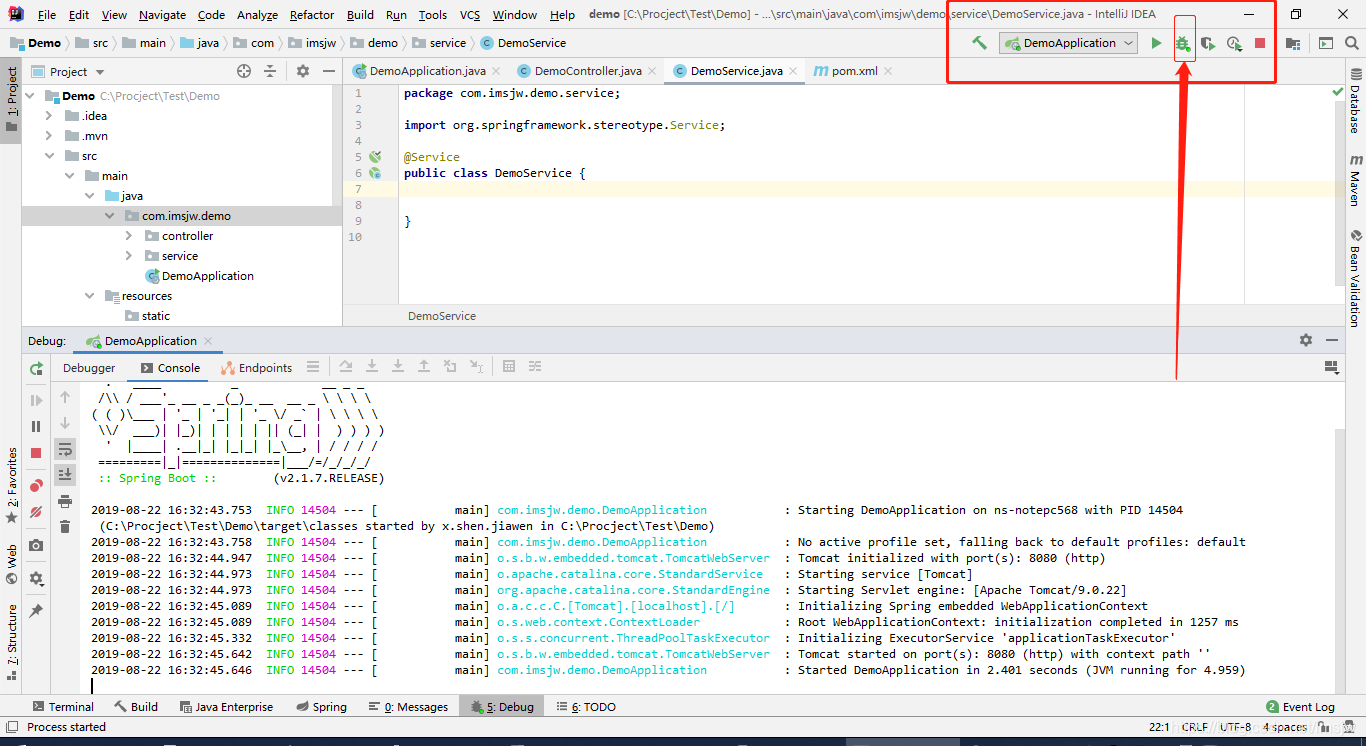Expand the controller package

coord(128,236)
